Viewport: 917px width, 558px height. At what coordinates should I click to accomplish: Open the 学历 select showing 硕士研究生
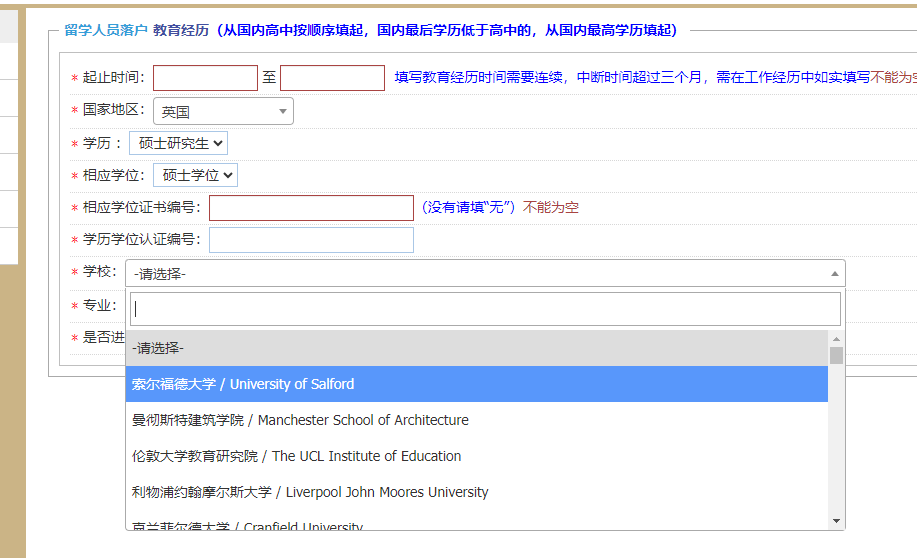click(x=179, y=144)
